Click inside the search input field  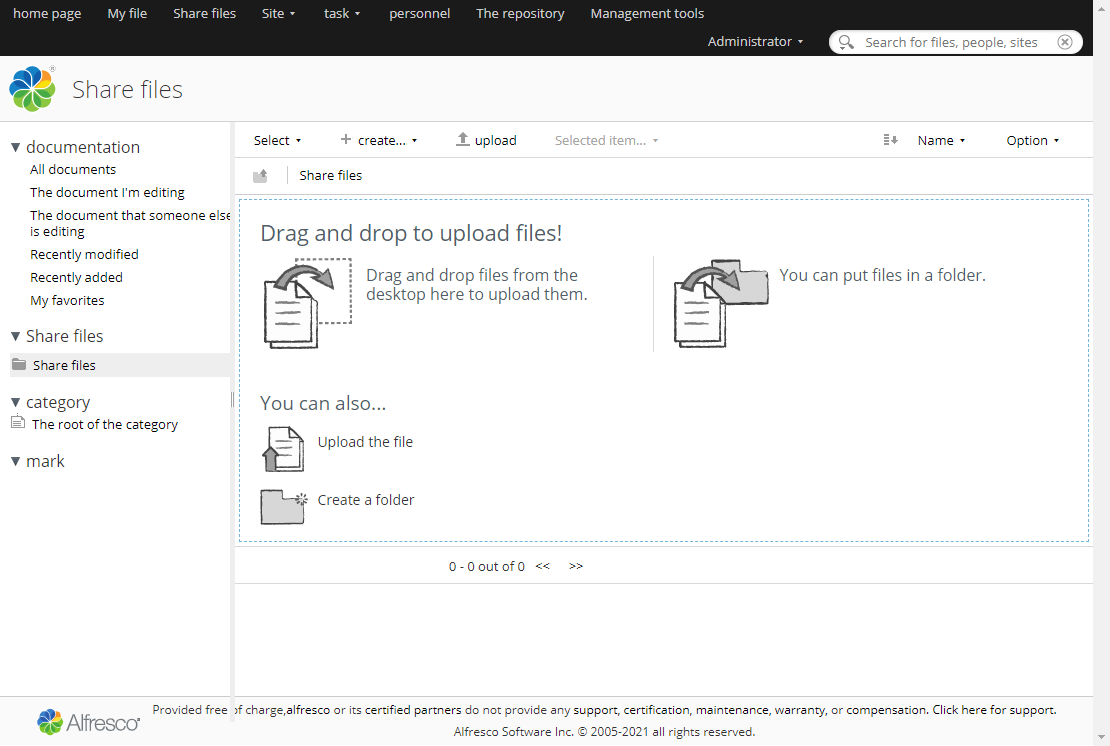(x=950, y=42)
